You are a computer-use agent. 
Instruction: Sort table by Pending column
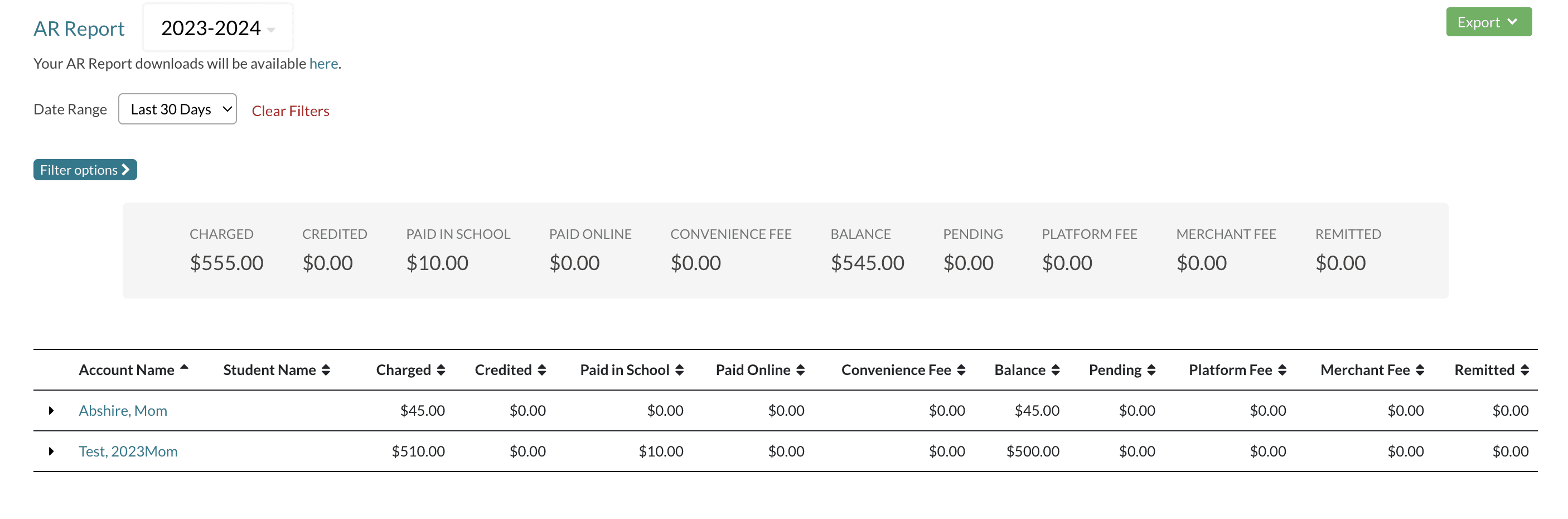pyautogui.click(x=1121, y=370)
